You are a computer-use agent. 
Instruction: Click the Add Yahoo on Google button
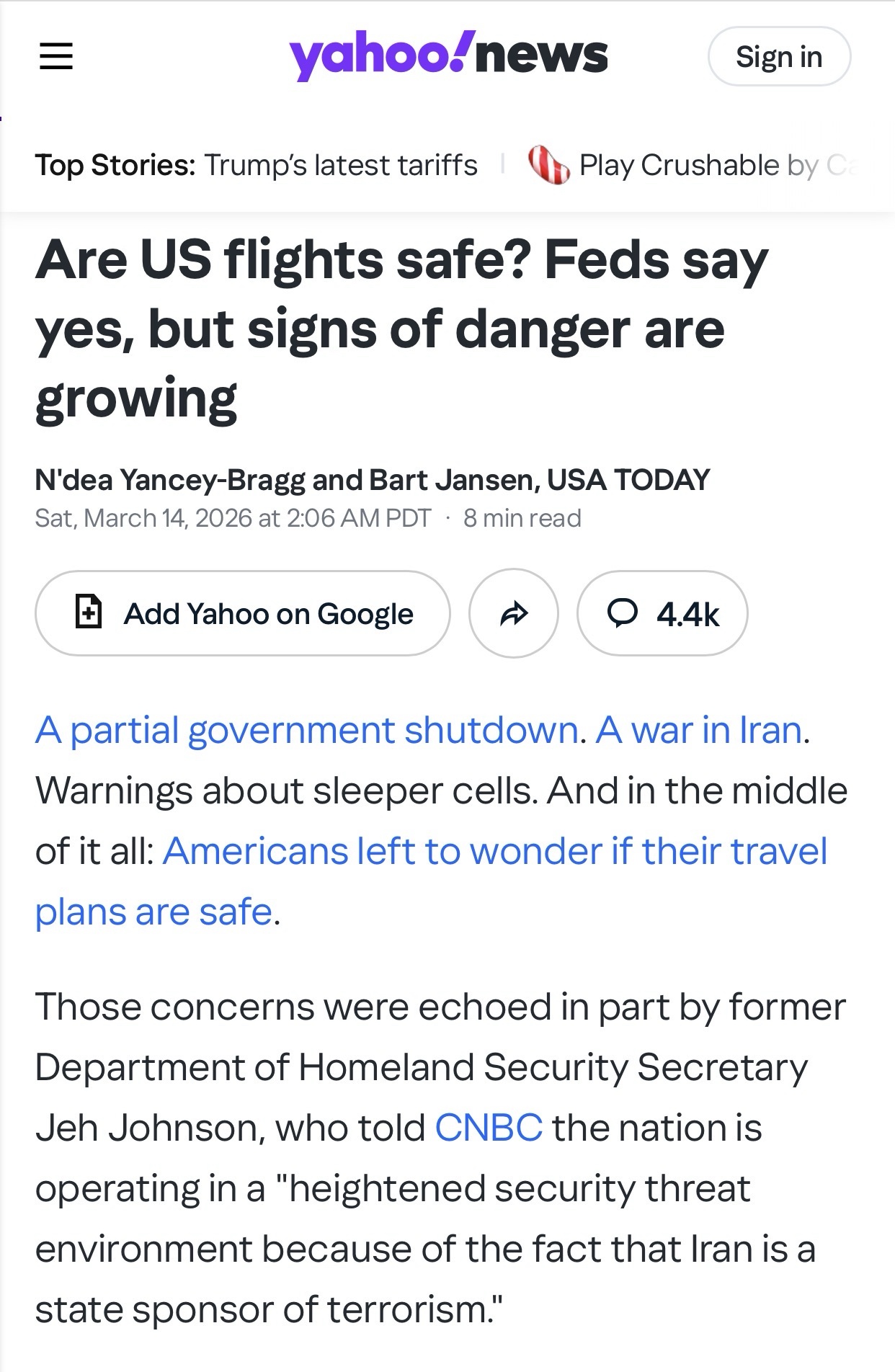[x=243, y=613]
